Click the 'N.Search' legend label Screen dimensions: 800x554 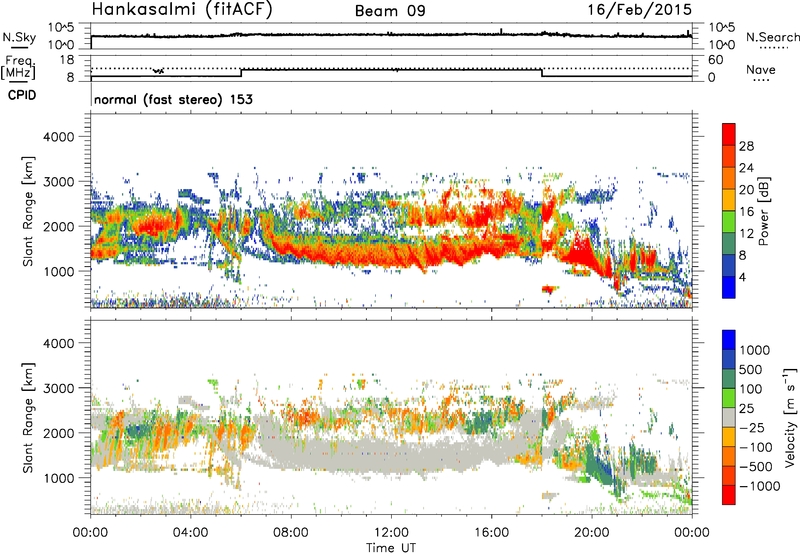(x=772, y=37)
